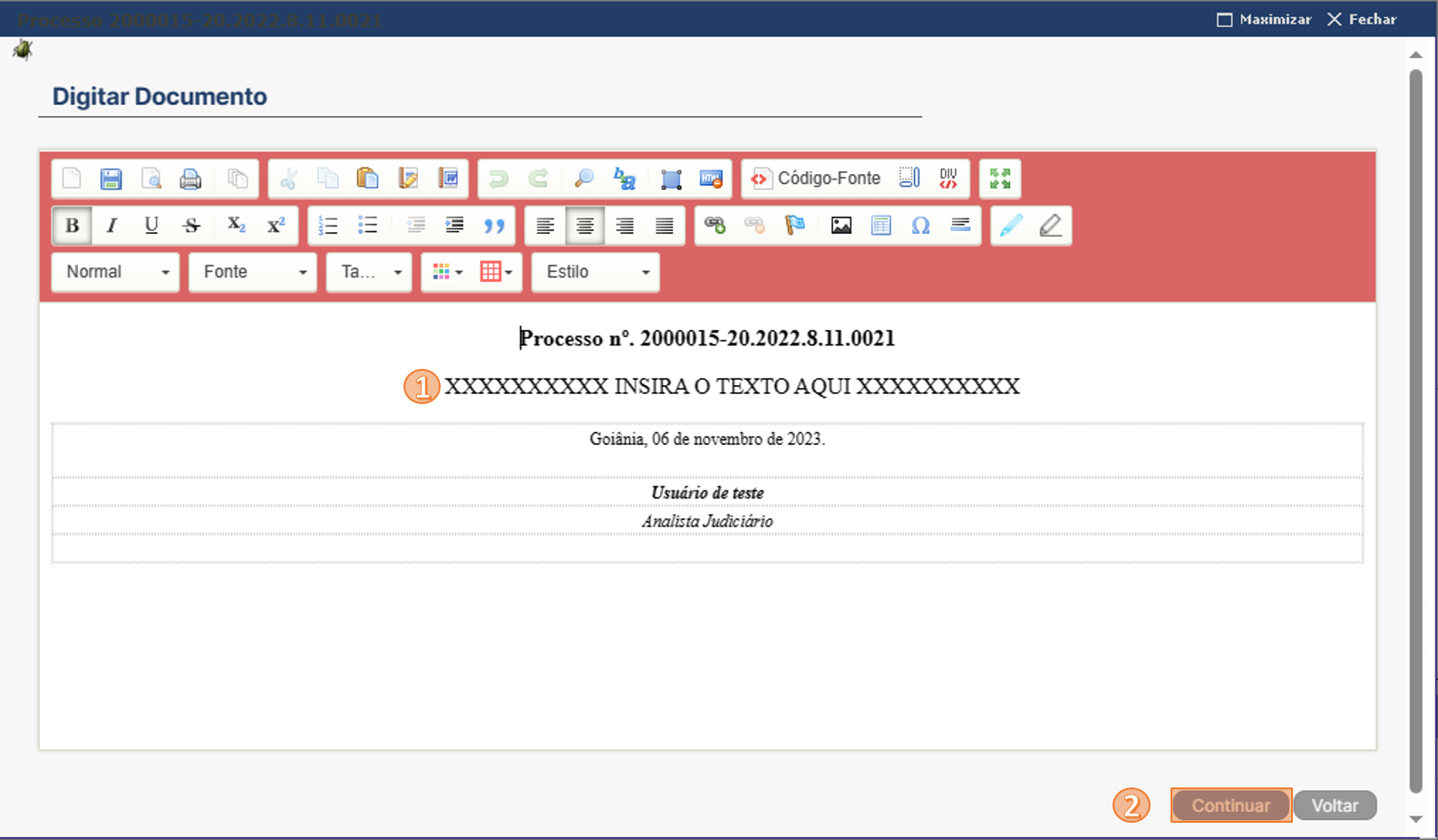The image size is (1438, 840).
Task: Open the Código-Fonte source view
Action: (816, 179)
